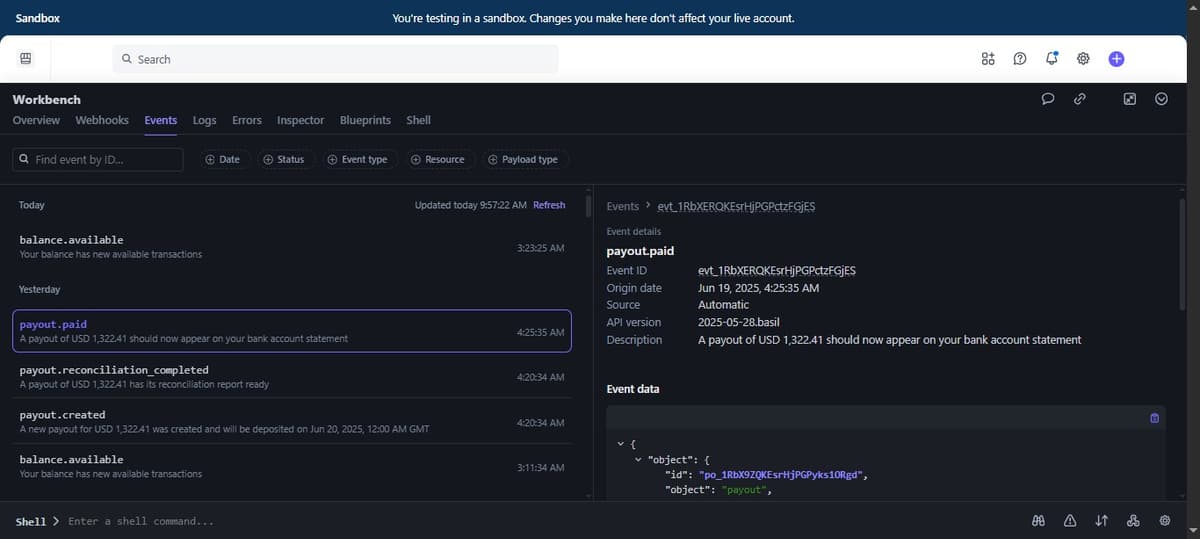Focus the shell command input
Image resolution: width=1200 pixels, height=539 pixels.
140,521
